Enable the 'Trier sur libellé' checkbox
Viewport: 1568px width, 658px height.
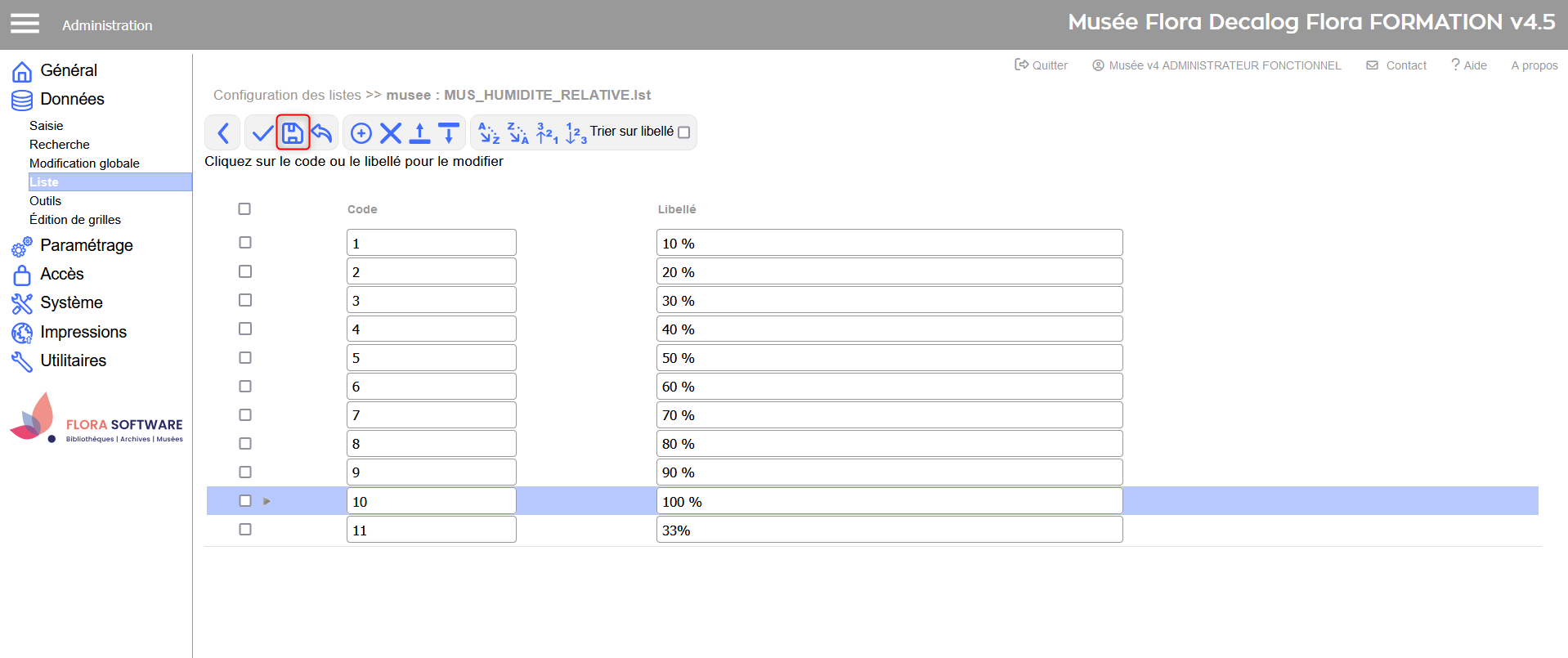tap(684, 132)
